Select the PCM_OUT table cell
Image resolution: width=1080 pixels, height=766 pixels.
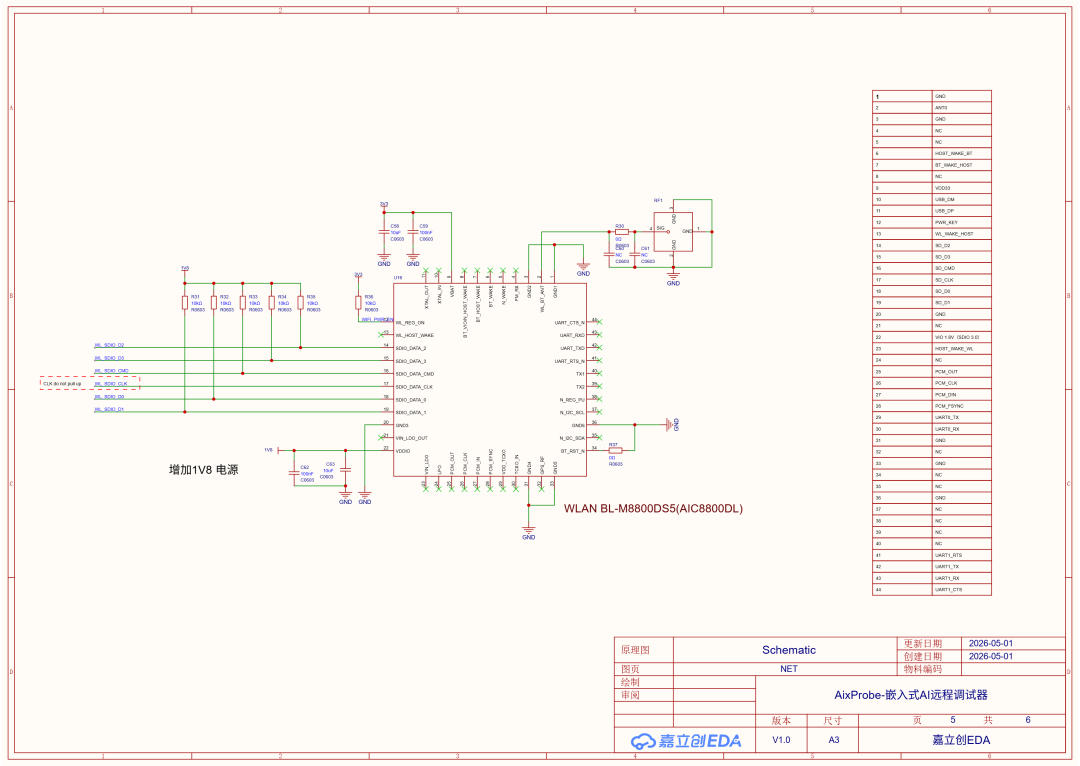pos(962,372)
